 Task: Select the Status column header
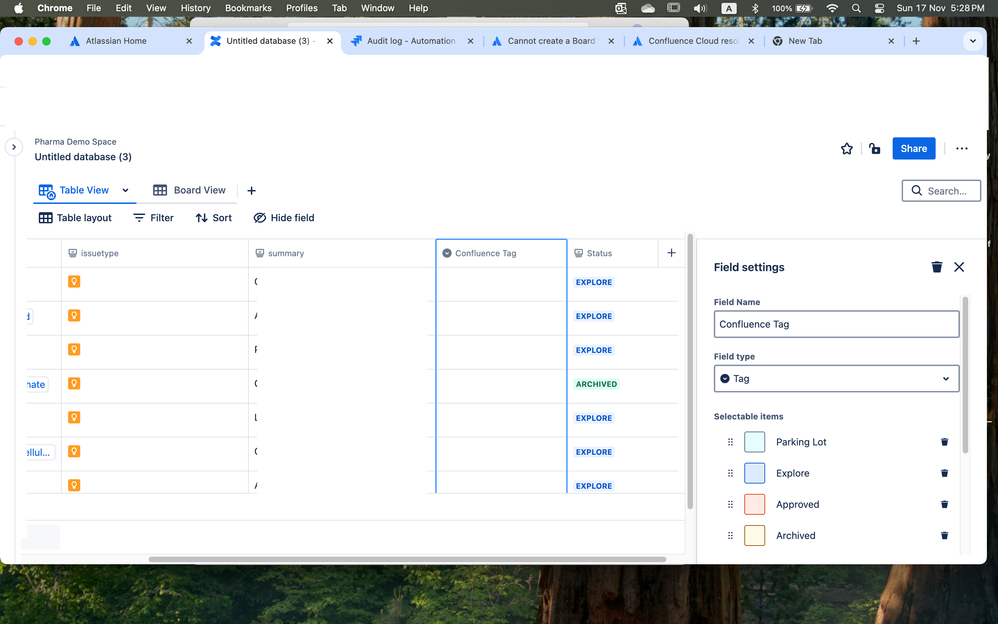point(612,253)
